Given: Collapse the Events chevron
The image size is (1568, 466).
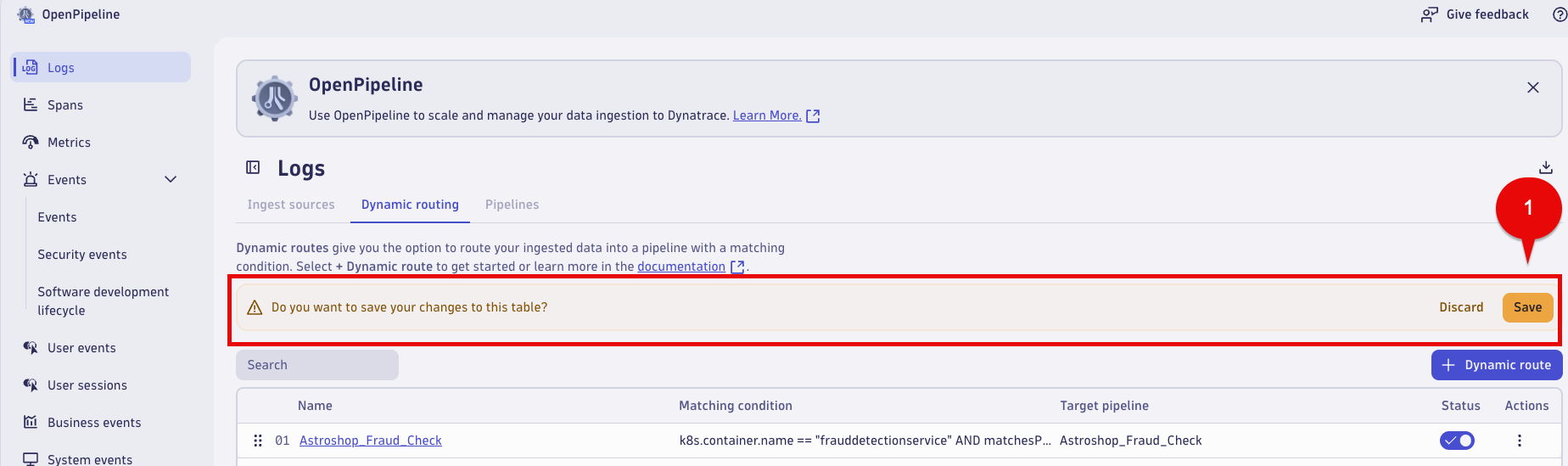Looking at the screenshot, I should tap(171, 179).
